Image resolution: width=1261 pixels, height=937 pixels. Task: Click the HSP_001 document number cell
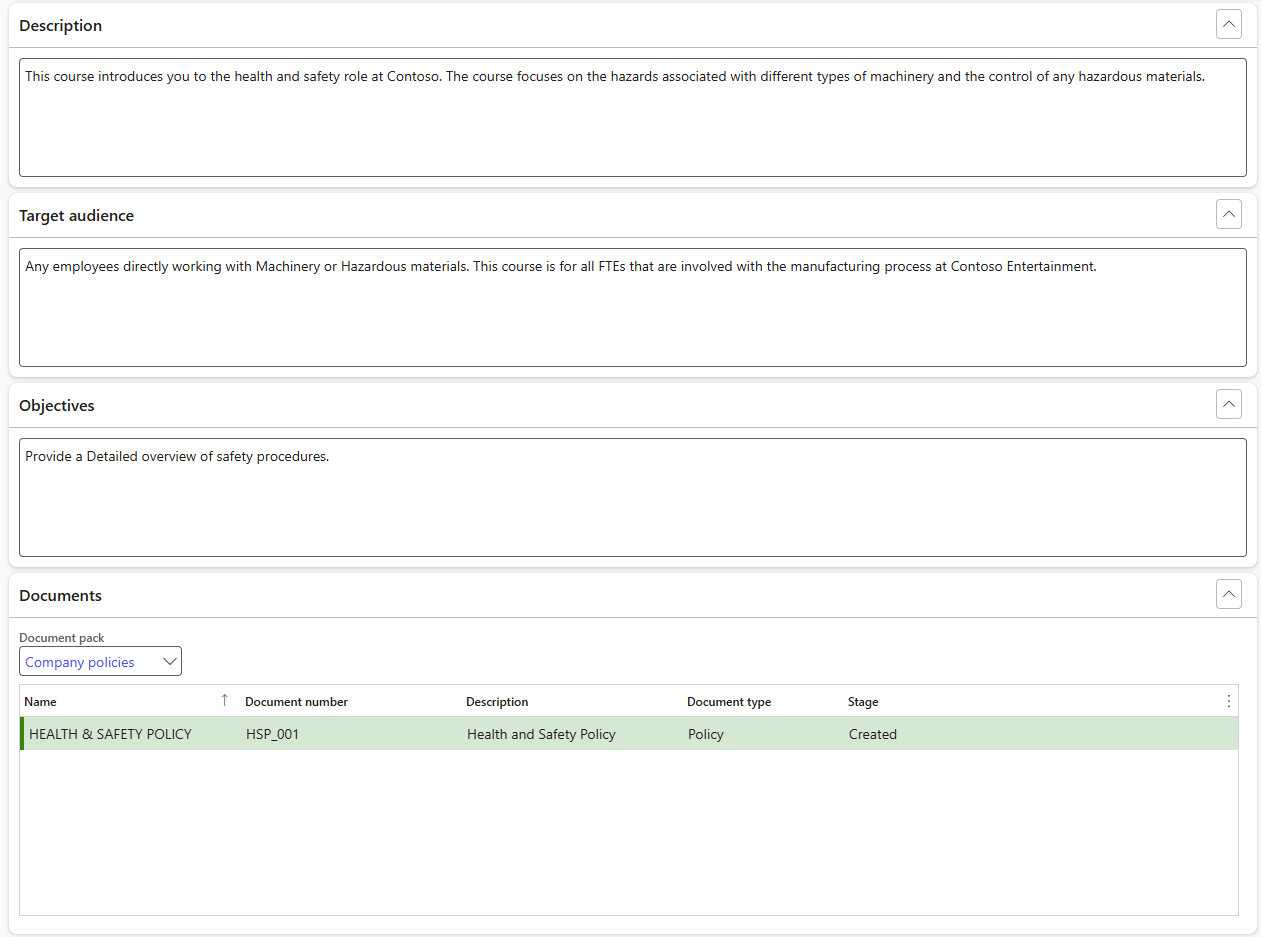tap(273, 734)
